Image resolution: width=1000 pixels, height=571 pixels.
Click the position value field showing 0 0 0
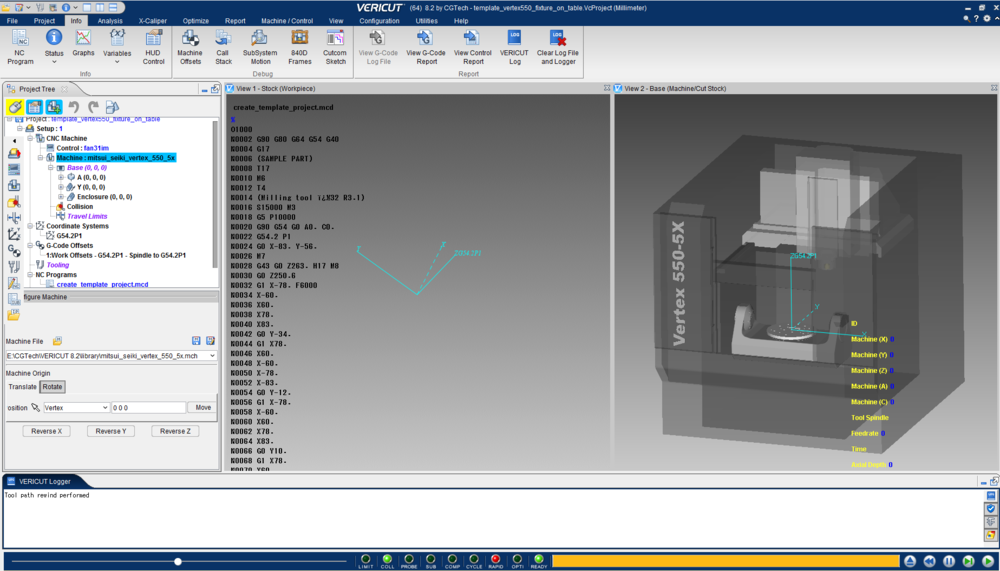pos(149,408)
